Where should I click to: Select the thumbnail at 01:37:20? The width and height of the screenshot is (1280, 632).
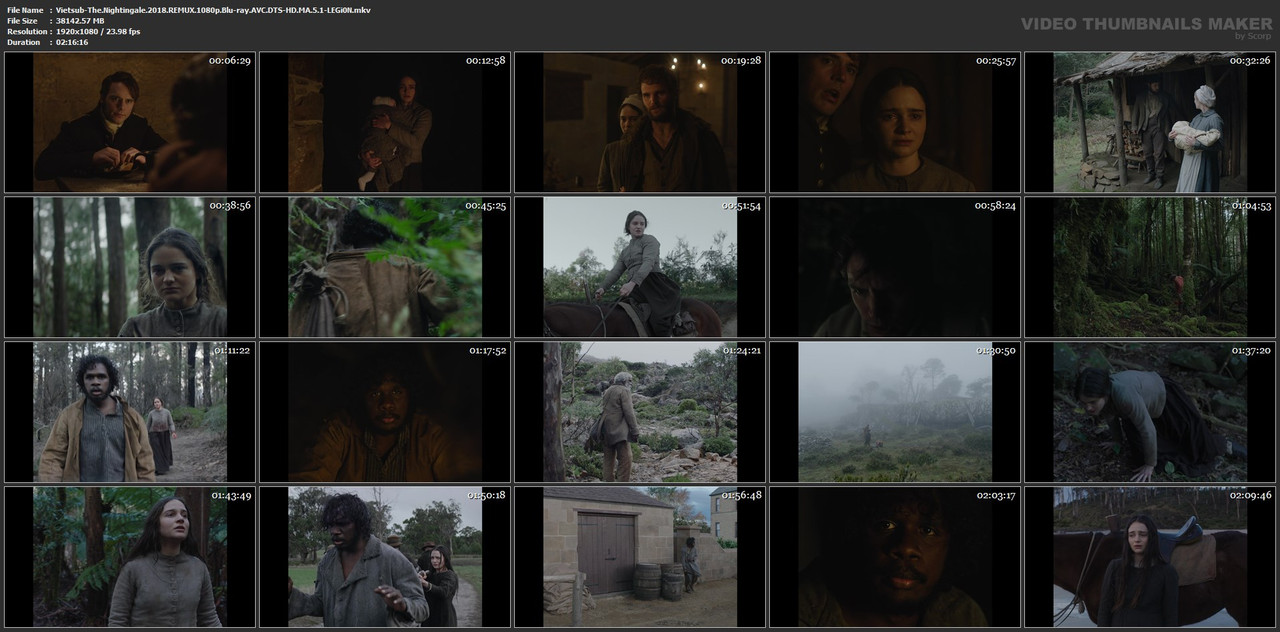pyautogui.click(x=1150, y=412)
